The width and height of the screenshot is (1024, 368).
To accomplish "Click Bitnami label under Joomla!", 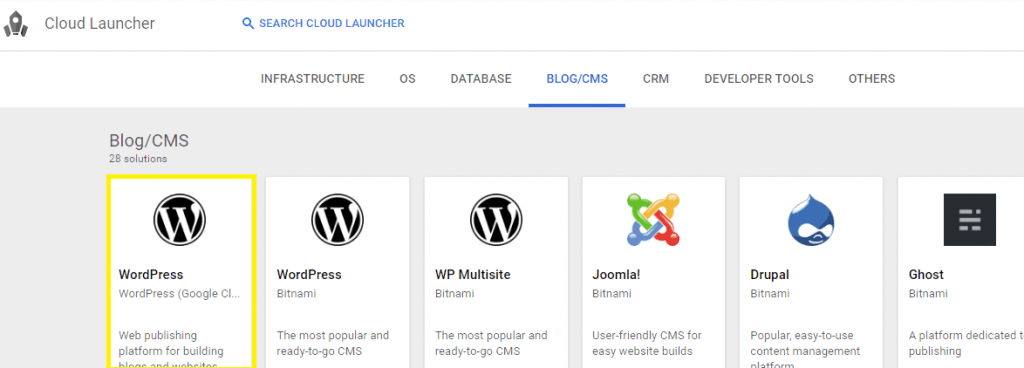I will (x=612, y=294).
